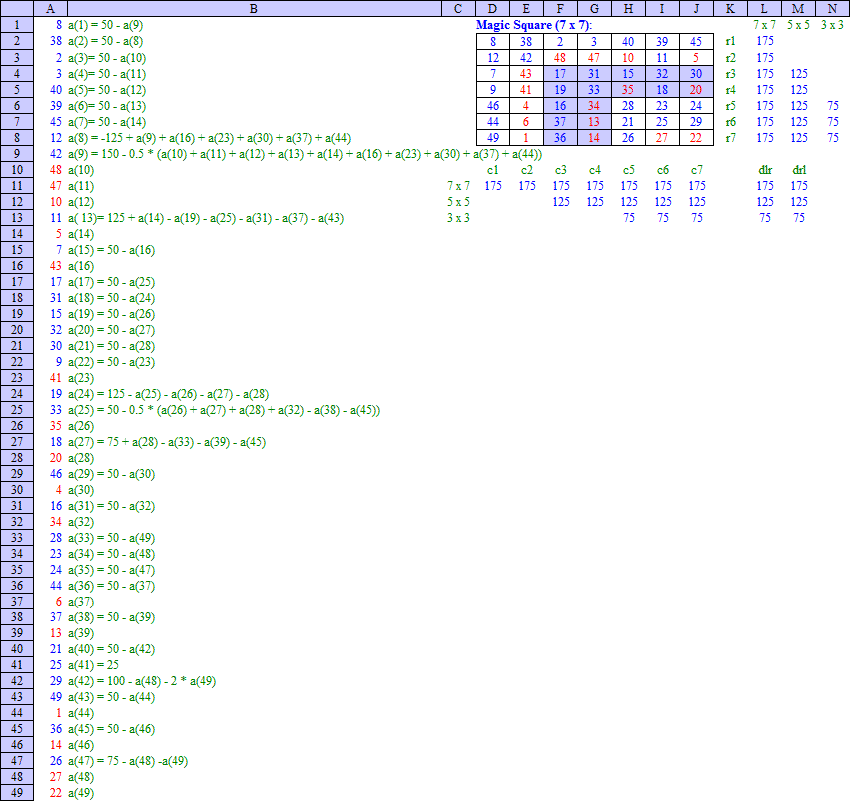Click the 'r7' row label
The height and width of the screenshot is (802, 851).
731,138
